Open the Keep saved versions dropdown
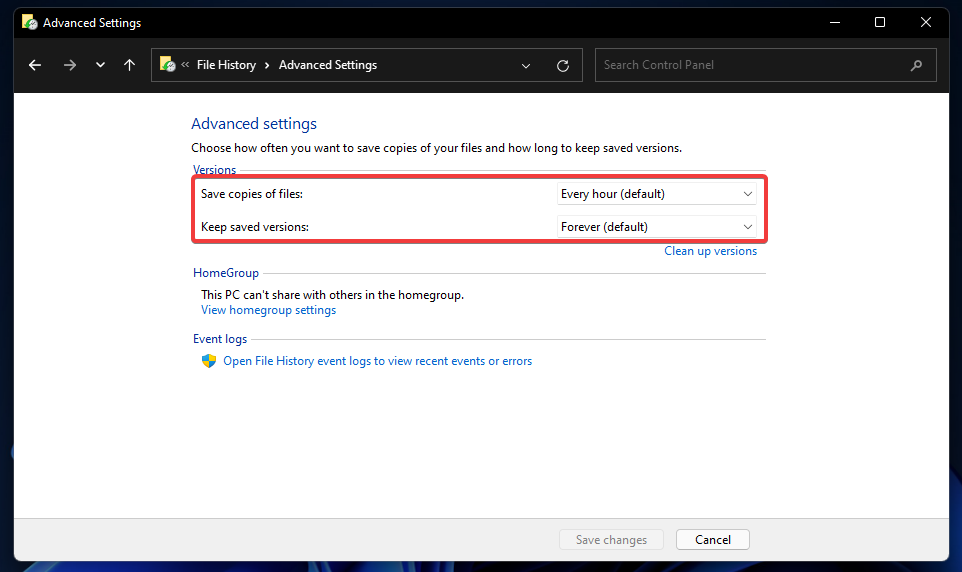This screenshot has width=962, height=572. coord(656,227)
